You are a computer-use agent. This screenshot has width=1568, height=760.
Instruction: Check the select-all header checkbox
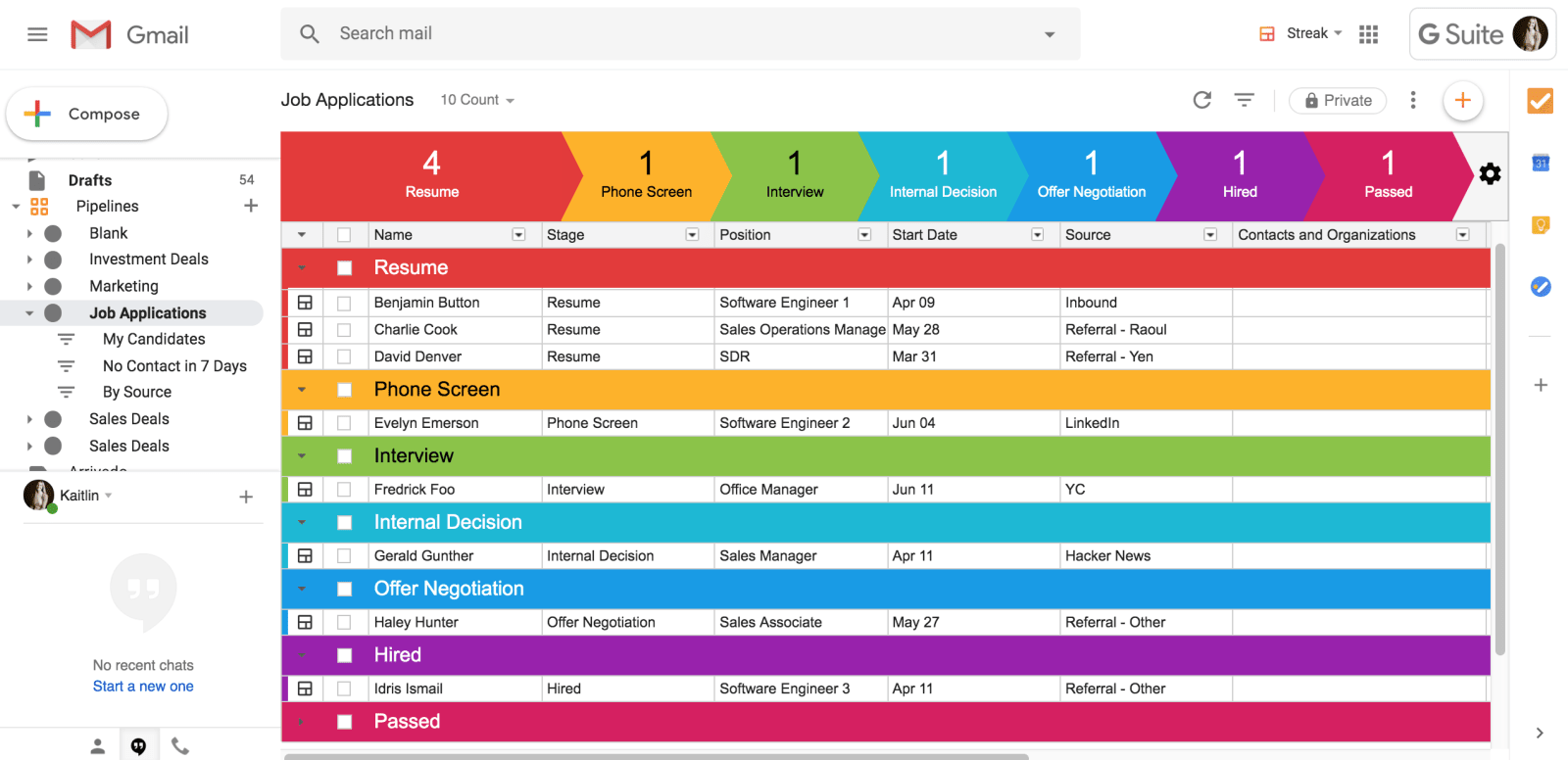click(344, 235)
